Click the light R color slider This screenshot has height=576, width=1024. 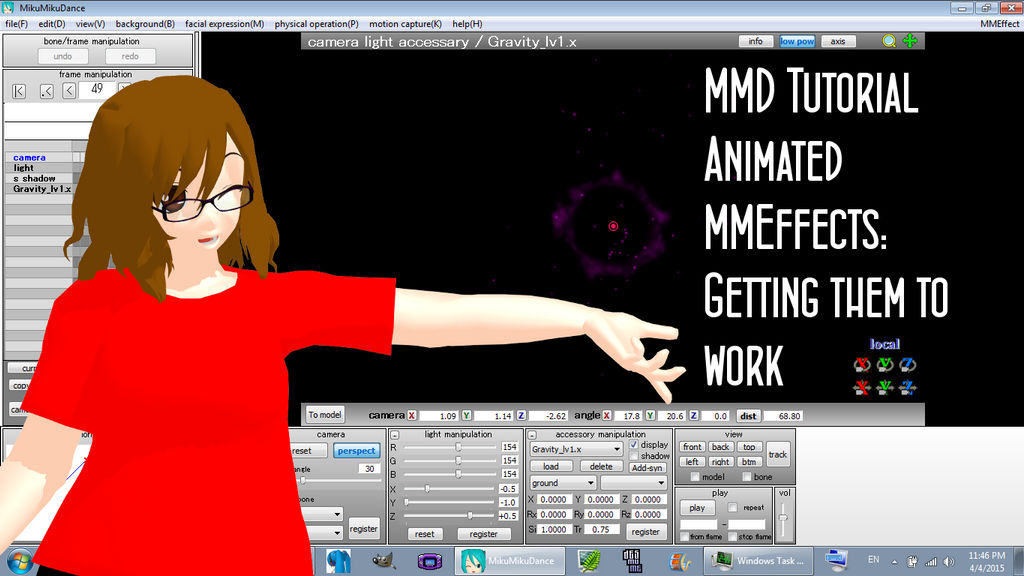(x=450, y=447)
